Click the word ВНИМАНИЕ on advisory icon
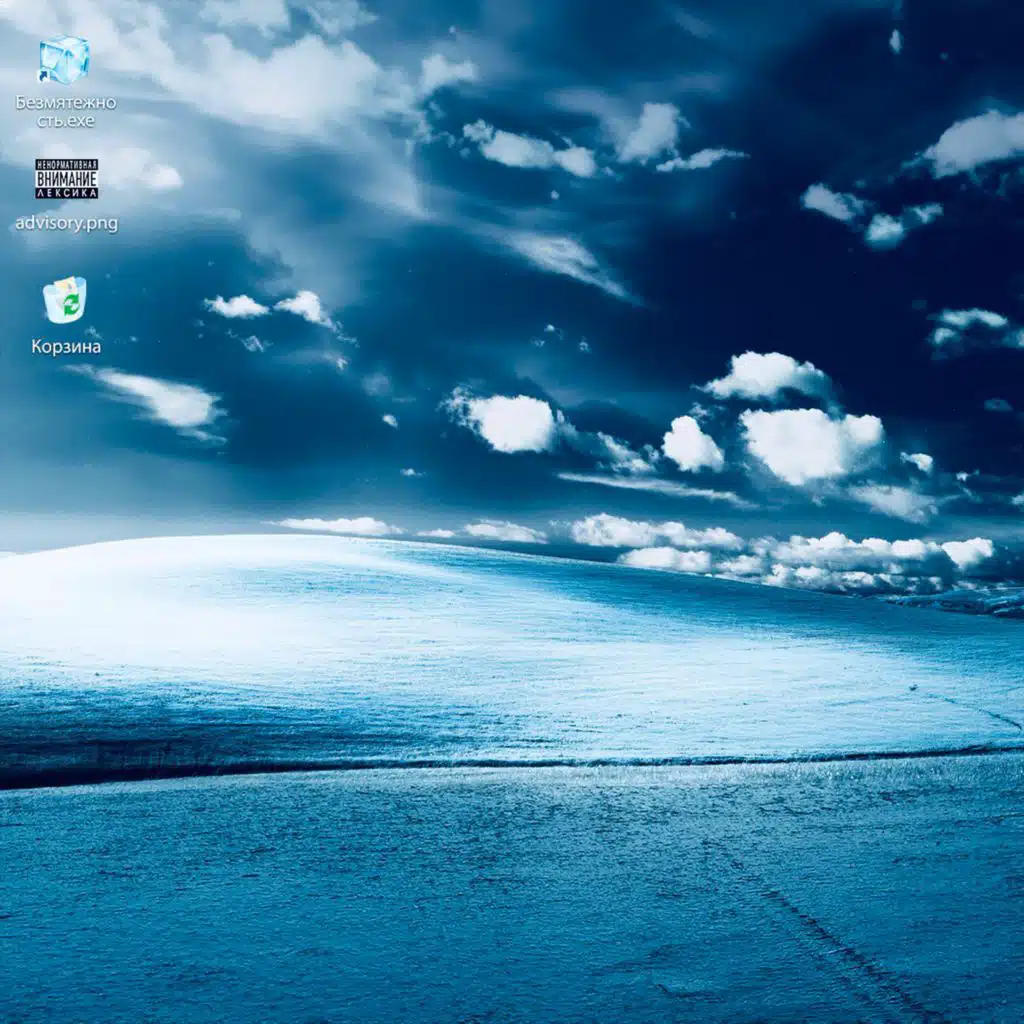Image resolution: width=1024 pixels, height=1024 pixels. point(66,179)
